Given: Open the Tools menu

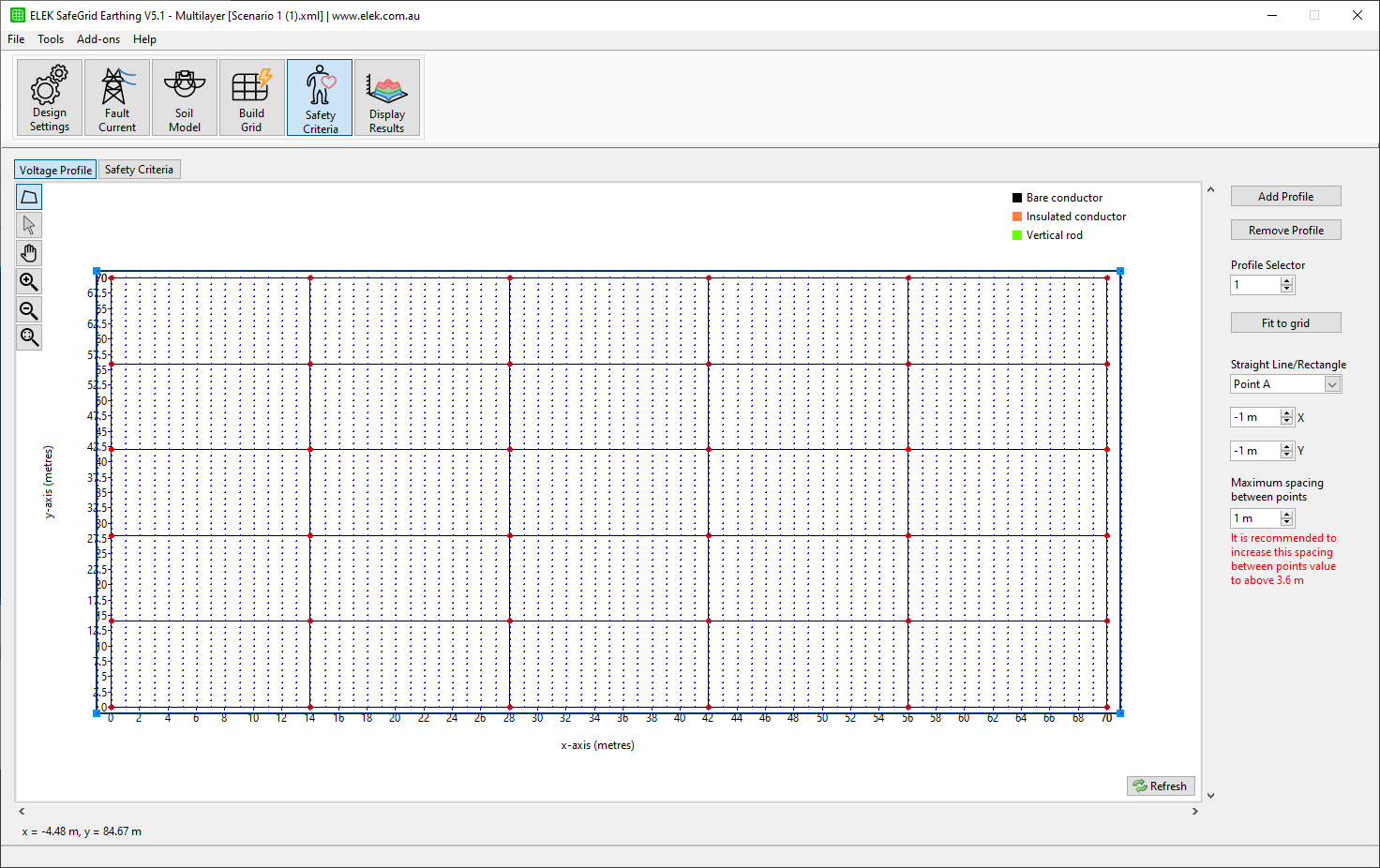Looking at the screenshot, I should pyautogui.click(x=51, y=38).
